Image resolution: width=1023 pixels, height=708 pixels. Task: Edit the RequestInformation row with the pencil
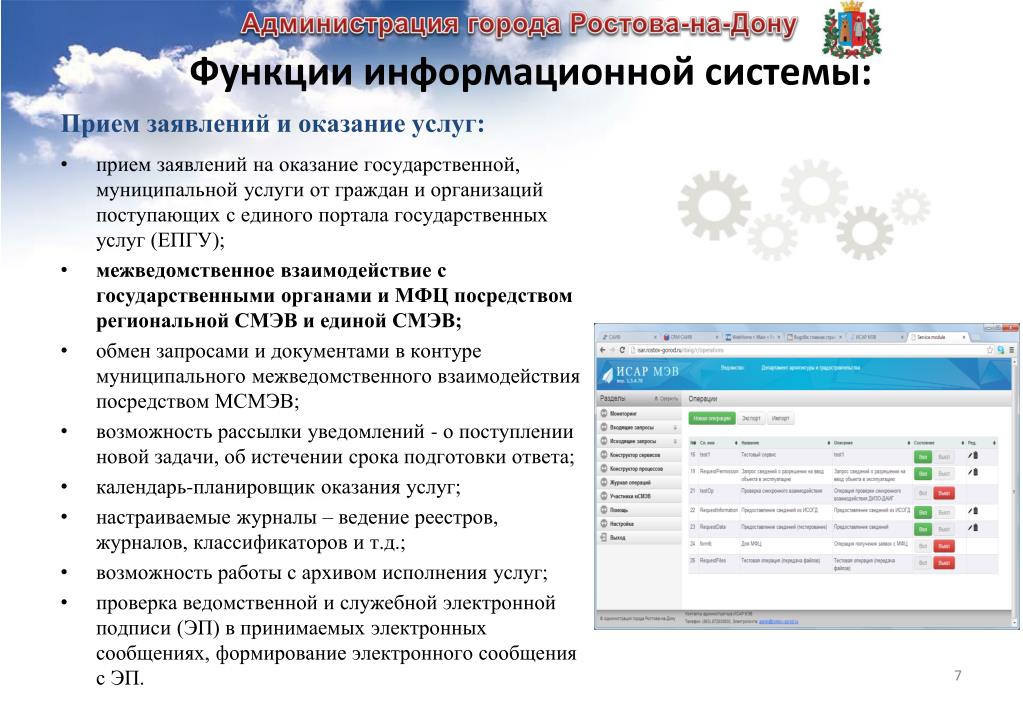[970, 511]
